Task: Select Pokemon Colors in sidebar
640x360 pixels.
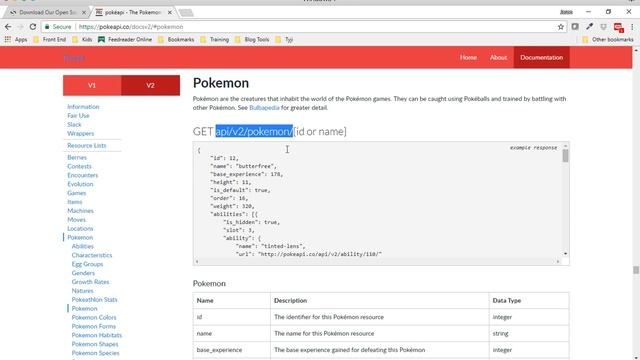Action: 94,318
